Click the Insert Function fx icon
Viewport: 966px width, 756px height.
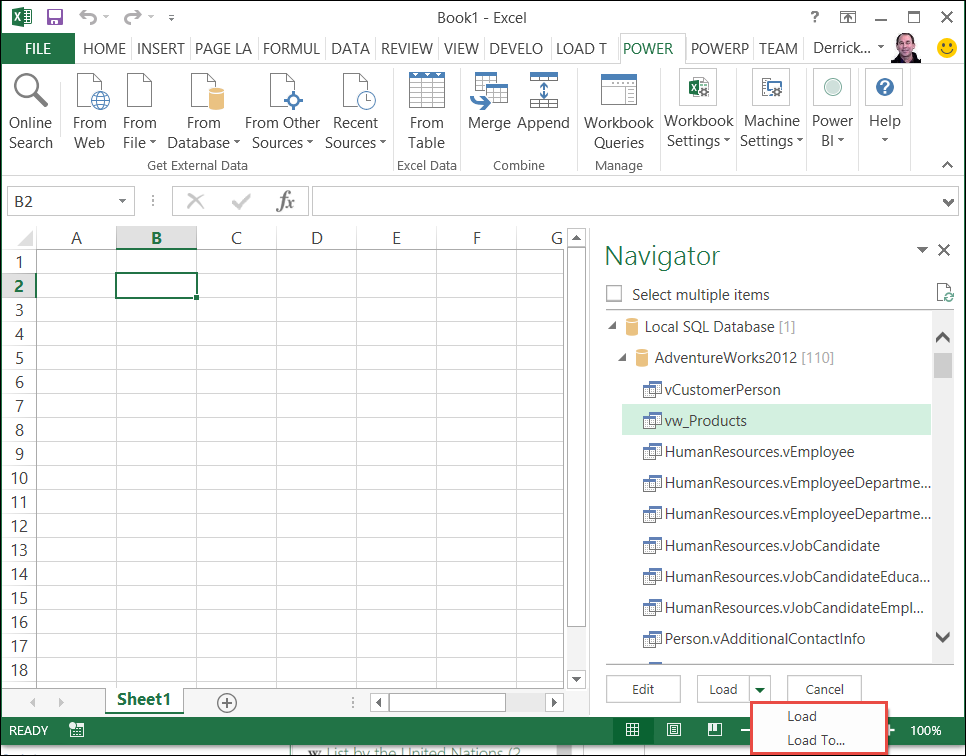[x=285, y=201]
